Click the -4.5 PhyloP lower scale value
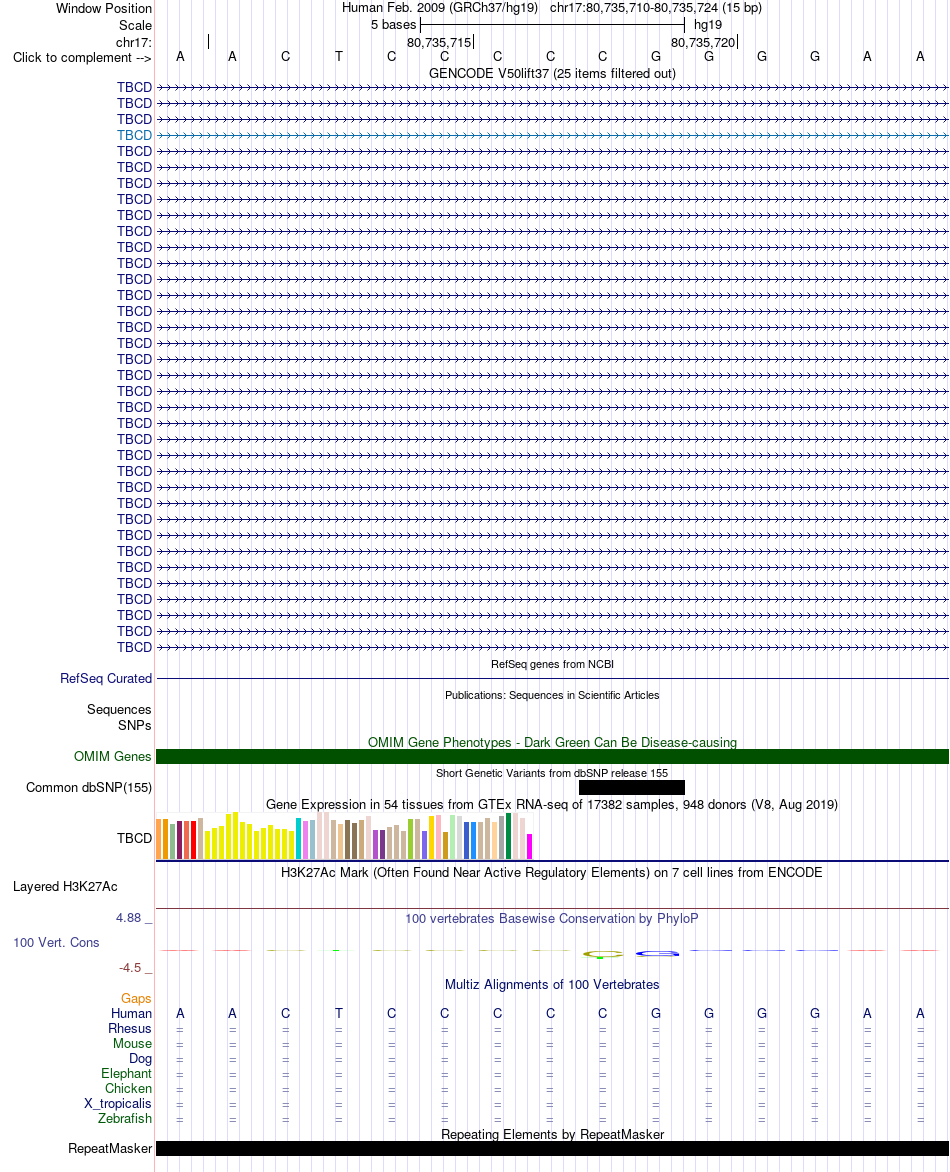This screenshot has height=1172, width=950. (x=130, y=968)
